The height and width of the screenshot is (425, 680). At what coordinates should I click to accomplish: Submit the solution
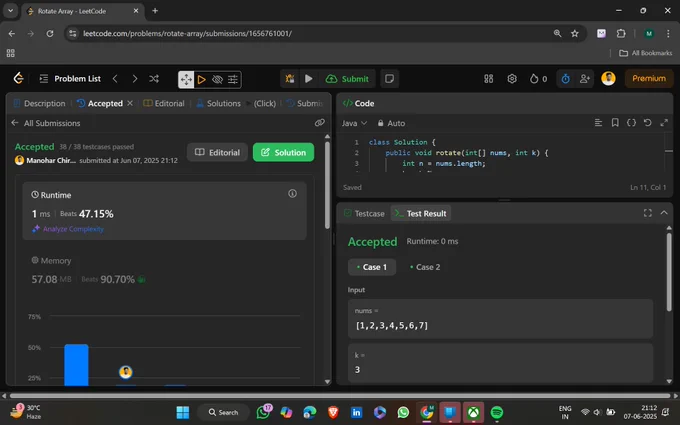coord(347,78)
